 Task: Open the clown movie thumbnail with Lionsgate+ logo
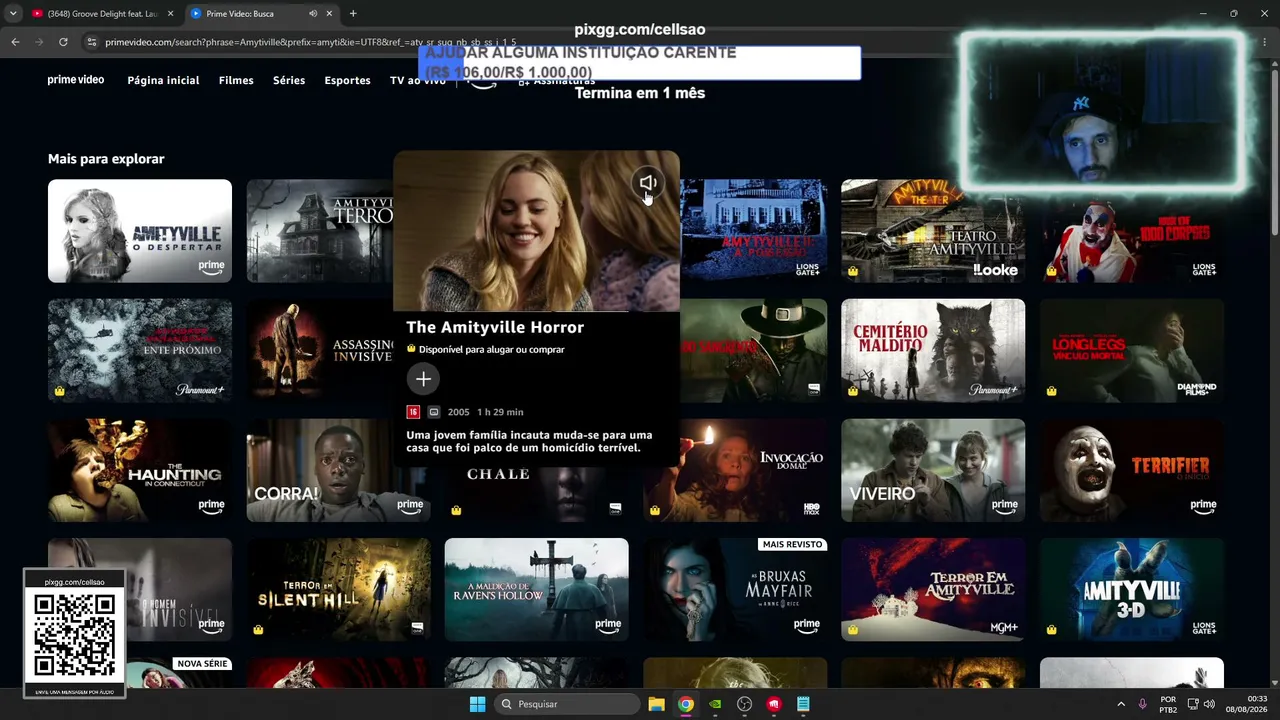[x=1132, y=236]
